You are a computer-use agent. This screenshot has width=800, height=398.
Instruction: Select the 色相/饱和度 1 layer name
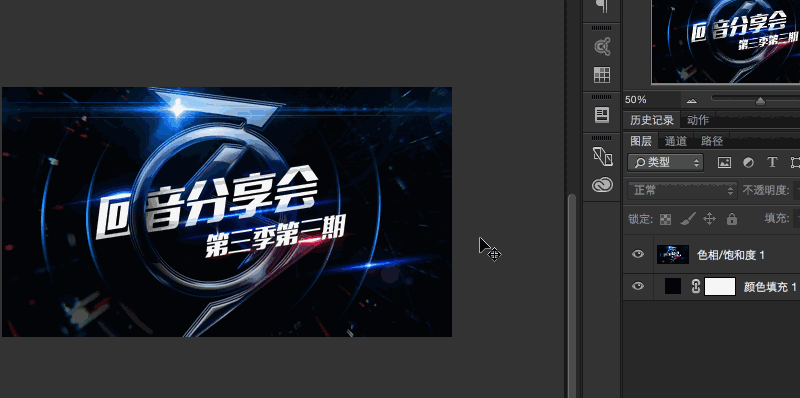[731, 255]
